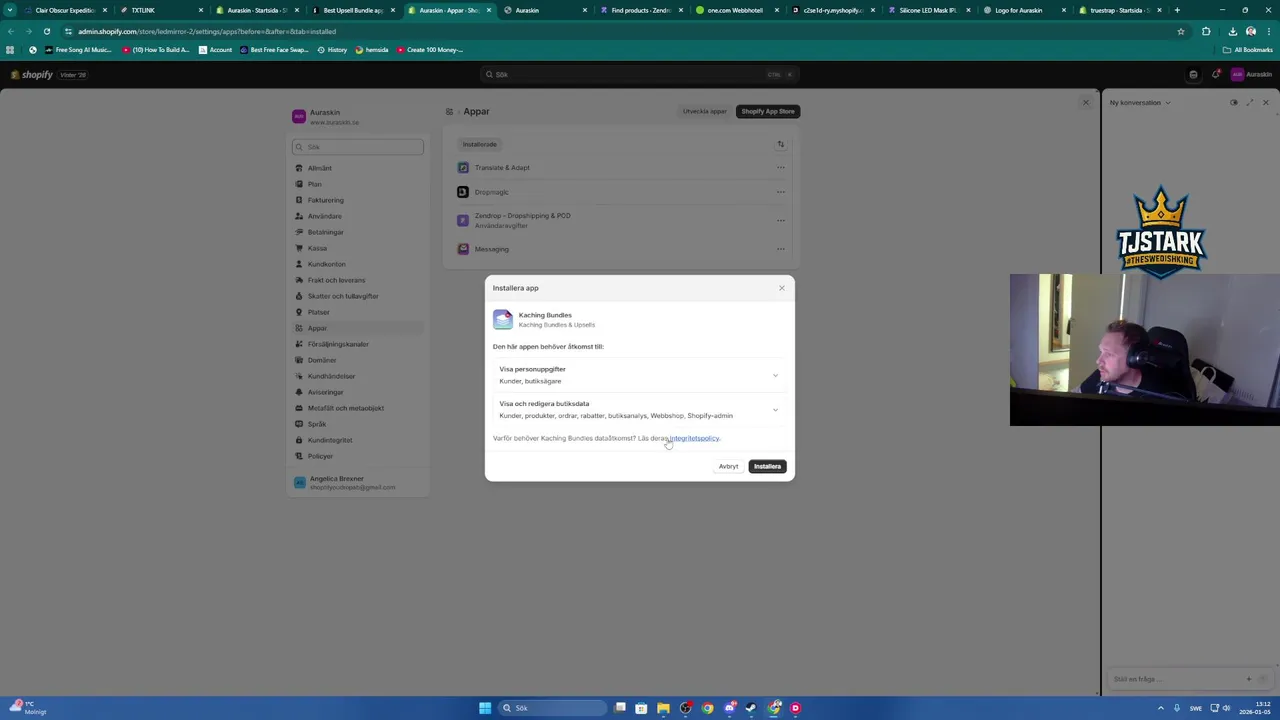Open Policyer in settings sidebar
Image resolution: width=1280 pixels, height=720 pixels.
coord(358,456)
